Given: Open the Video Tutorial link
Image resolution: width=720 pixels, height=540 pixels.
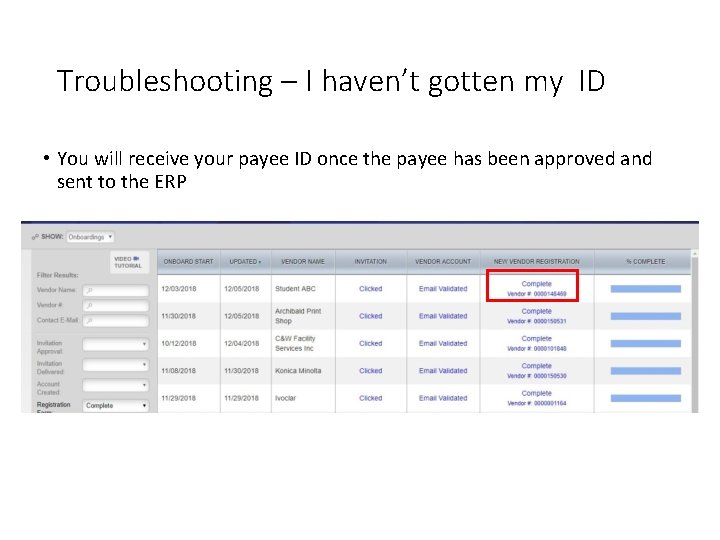Looking at the screenshot, I should pos(128,262).
